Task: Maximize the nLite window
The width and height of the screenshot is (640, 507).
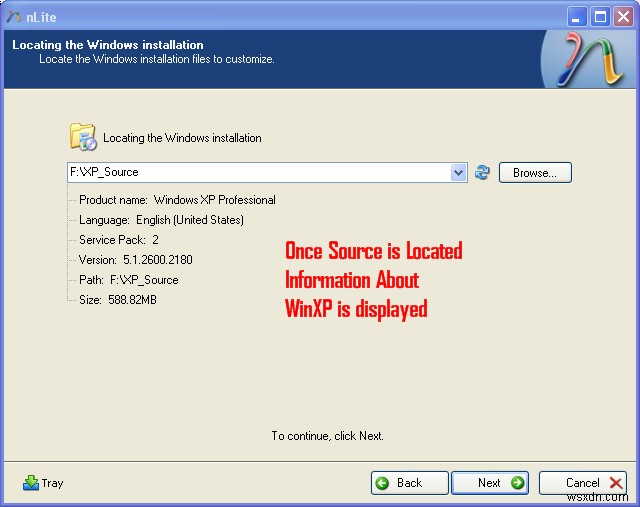Action: click(600, 17)
